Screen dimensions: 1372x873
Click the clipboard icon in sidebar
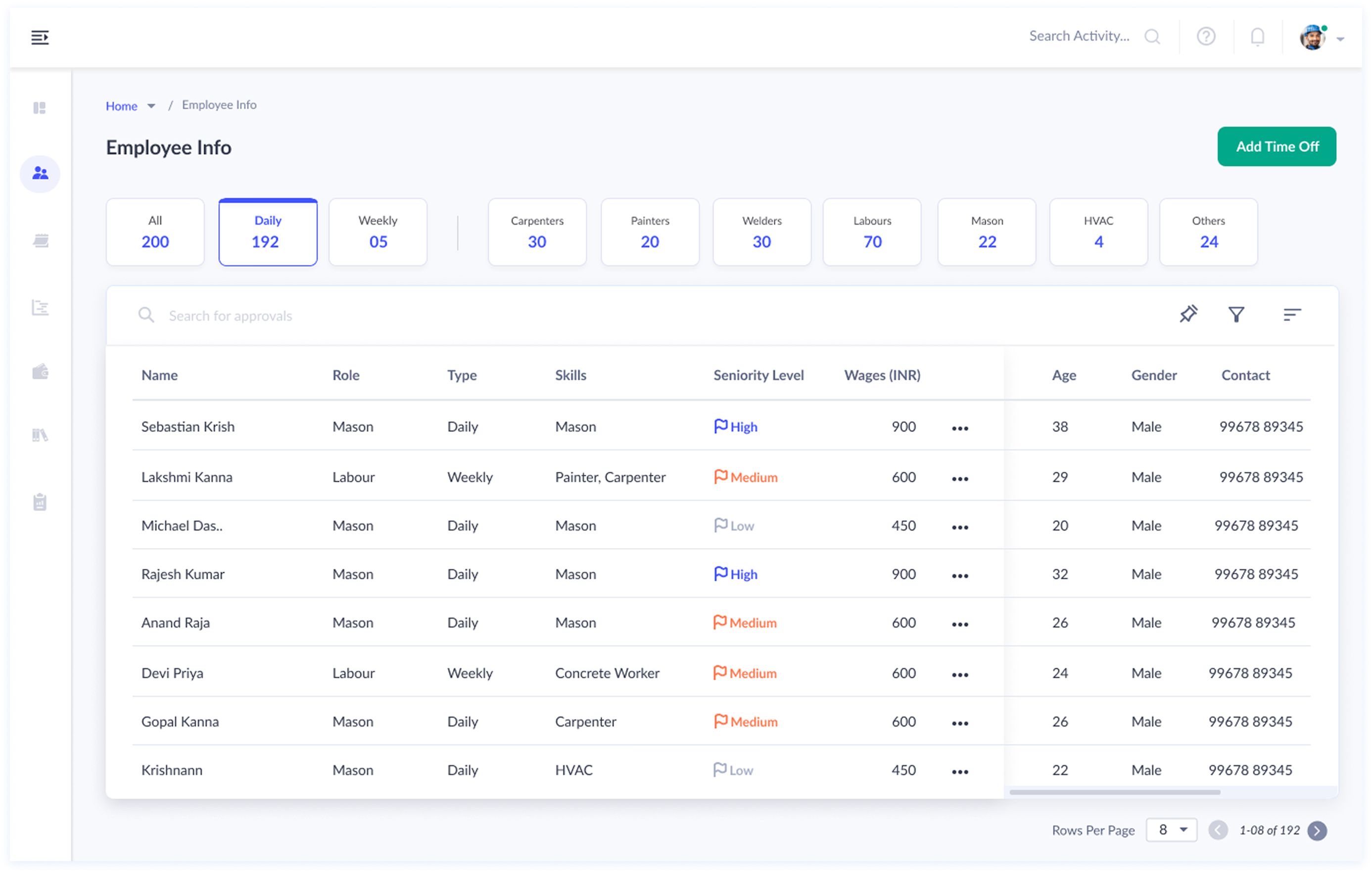[x=40, y=502]
